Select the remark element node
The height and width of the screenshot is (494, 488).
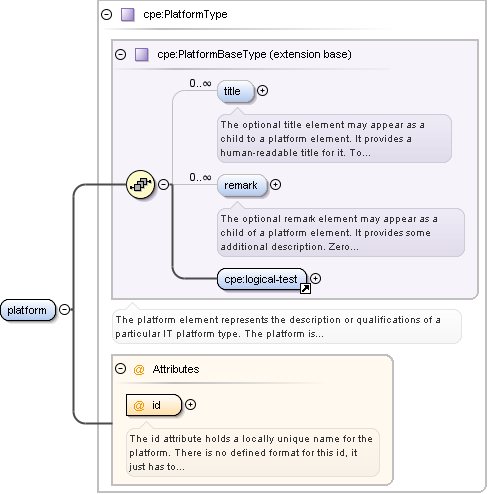(x=242, y=185)
